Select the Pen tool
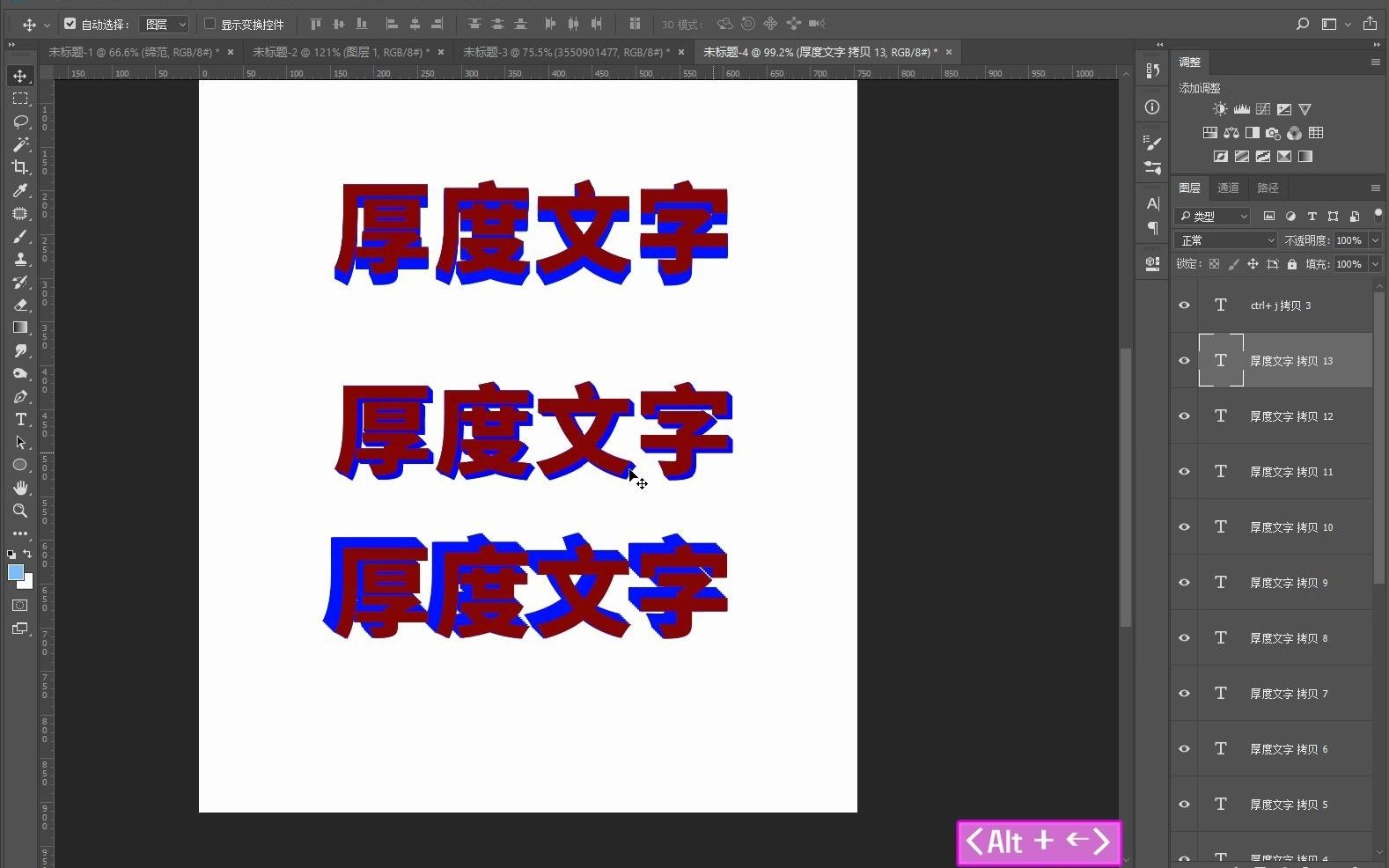Viewport: 1389px width, 868px height. point(20,396)
